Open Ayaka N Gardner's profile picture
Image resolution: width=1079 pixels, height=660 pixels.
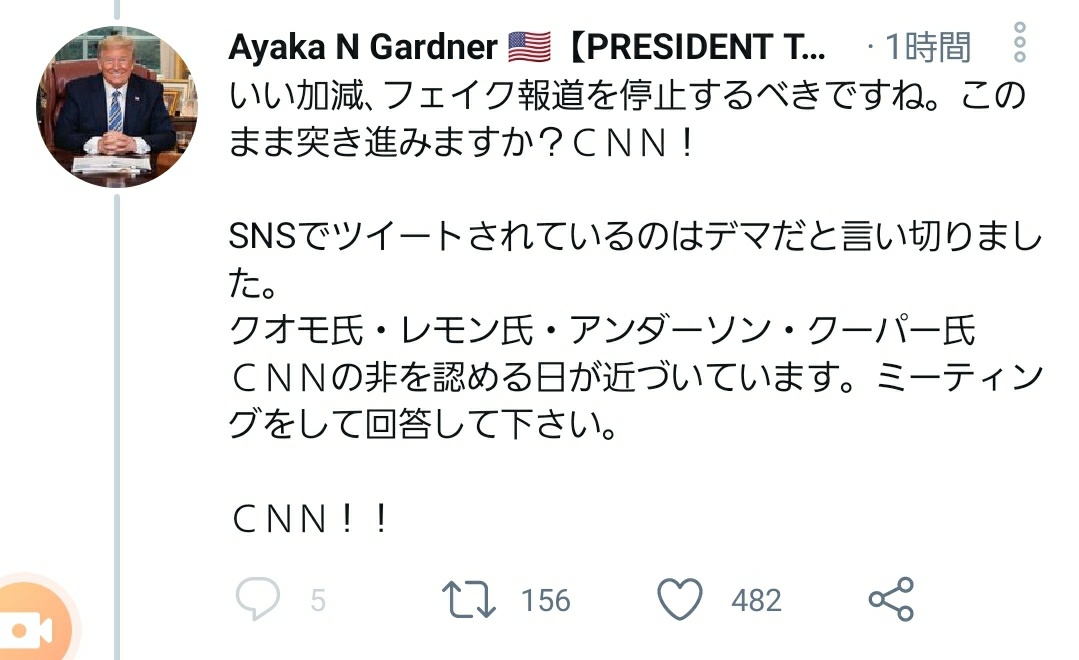coord(117,107)
